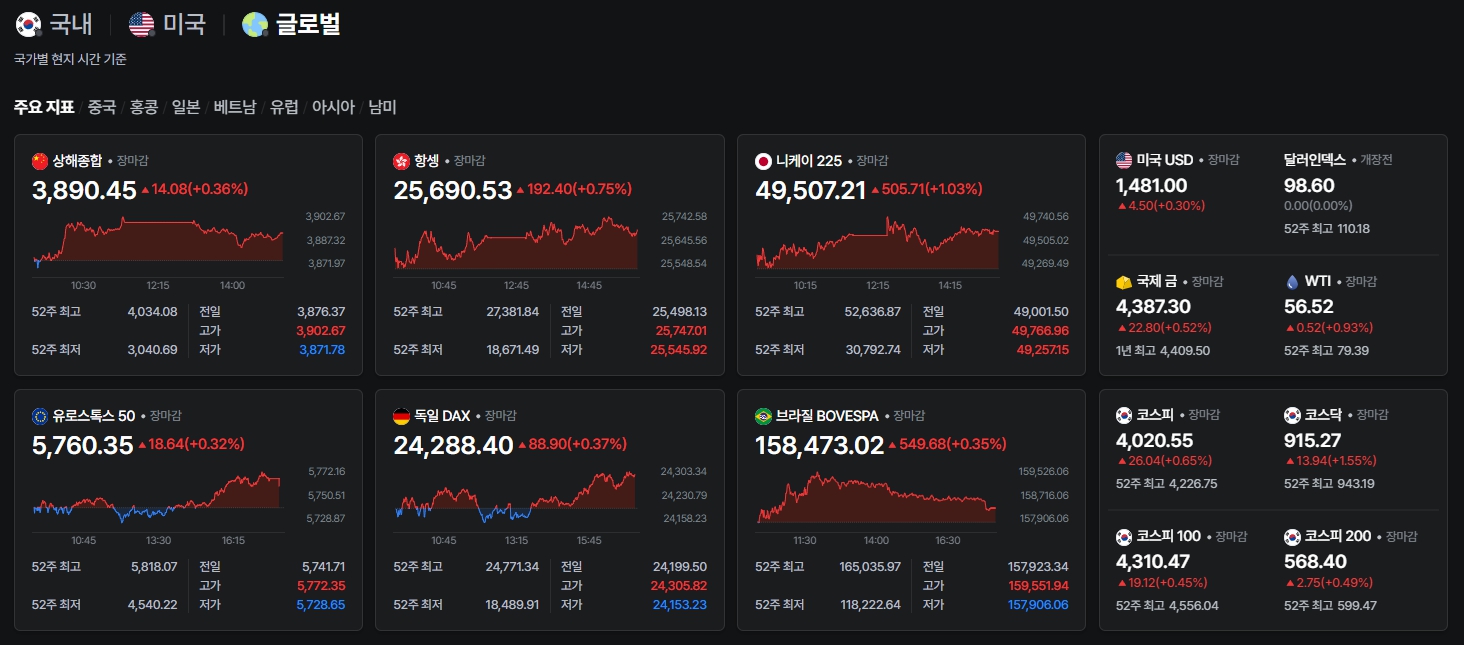This screenshot has width=1464, height=645.
Task: Click the 항셍 intraday price chart
Action: [516, 241]
